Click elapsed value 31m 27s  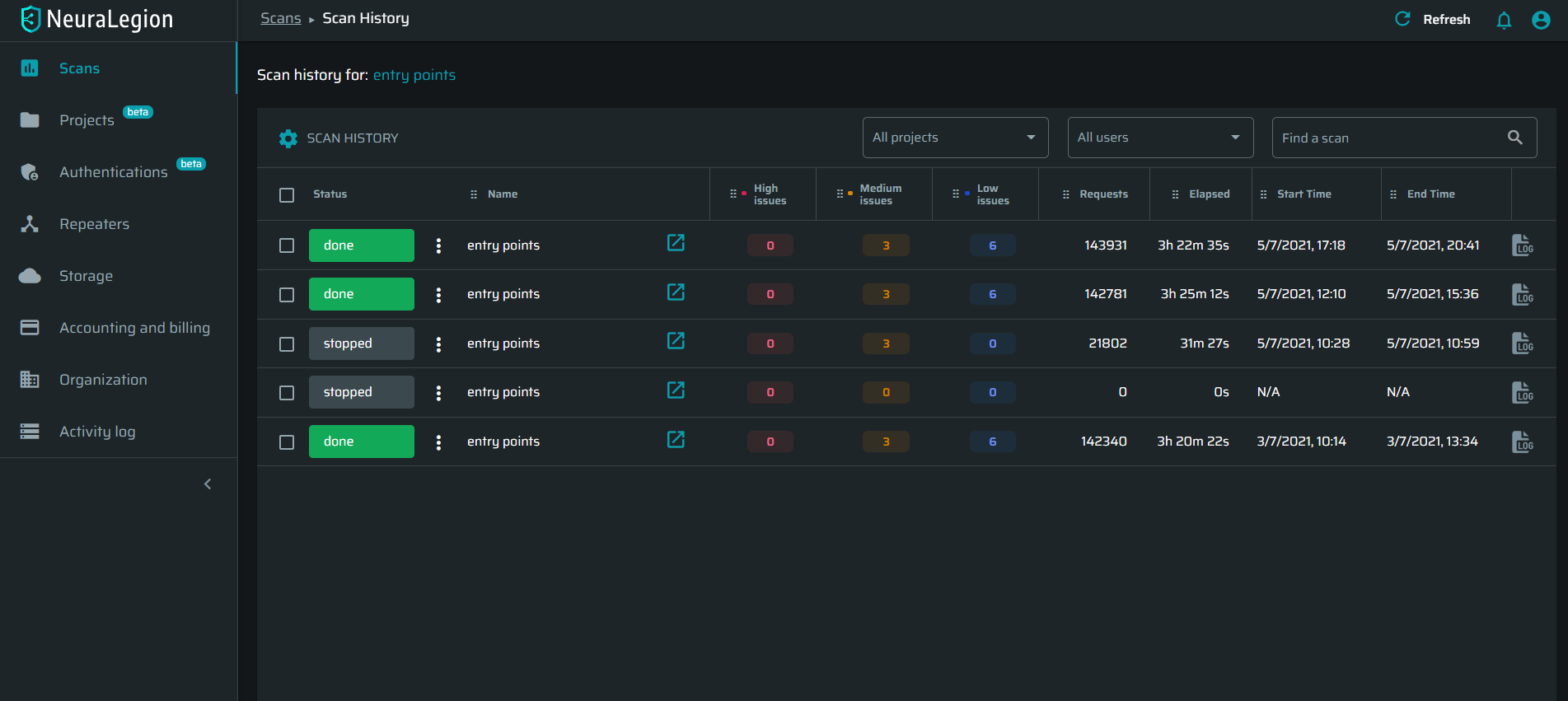(x=1205, y=343)
